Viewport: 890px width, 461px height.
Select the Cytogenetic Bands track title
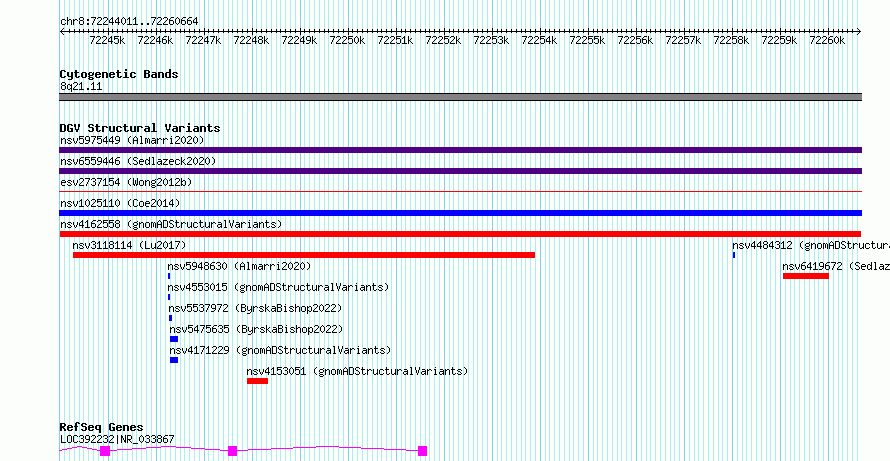[119, 74]
